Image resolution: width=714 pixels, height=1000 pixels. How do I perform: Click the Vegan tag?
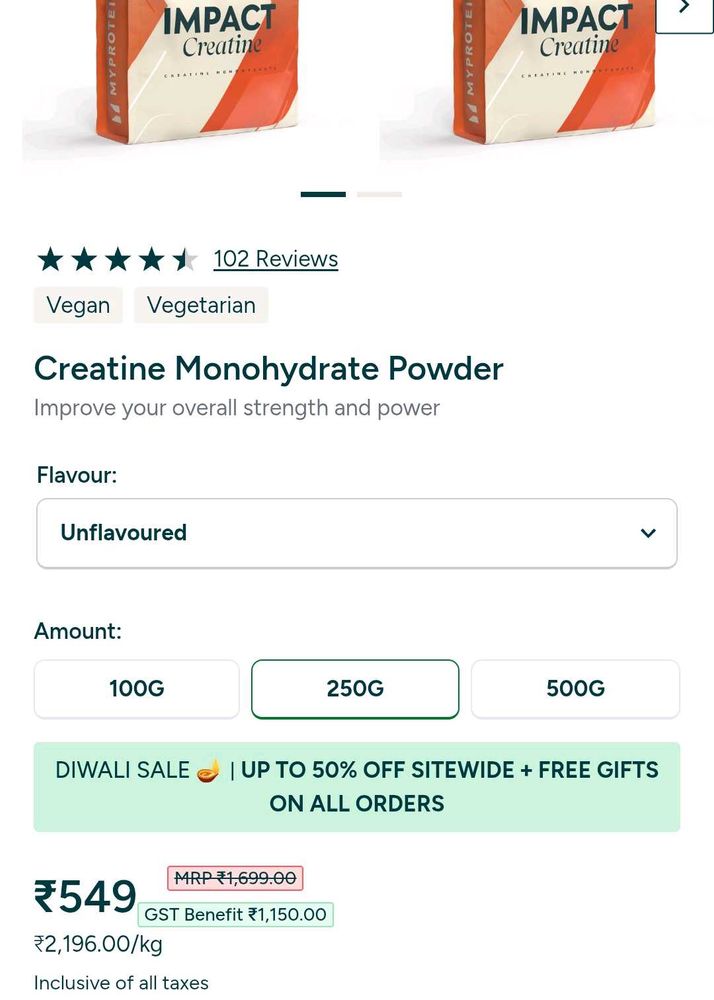[x=78, y=305]
